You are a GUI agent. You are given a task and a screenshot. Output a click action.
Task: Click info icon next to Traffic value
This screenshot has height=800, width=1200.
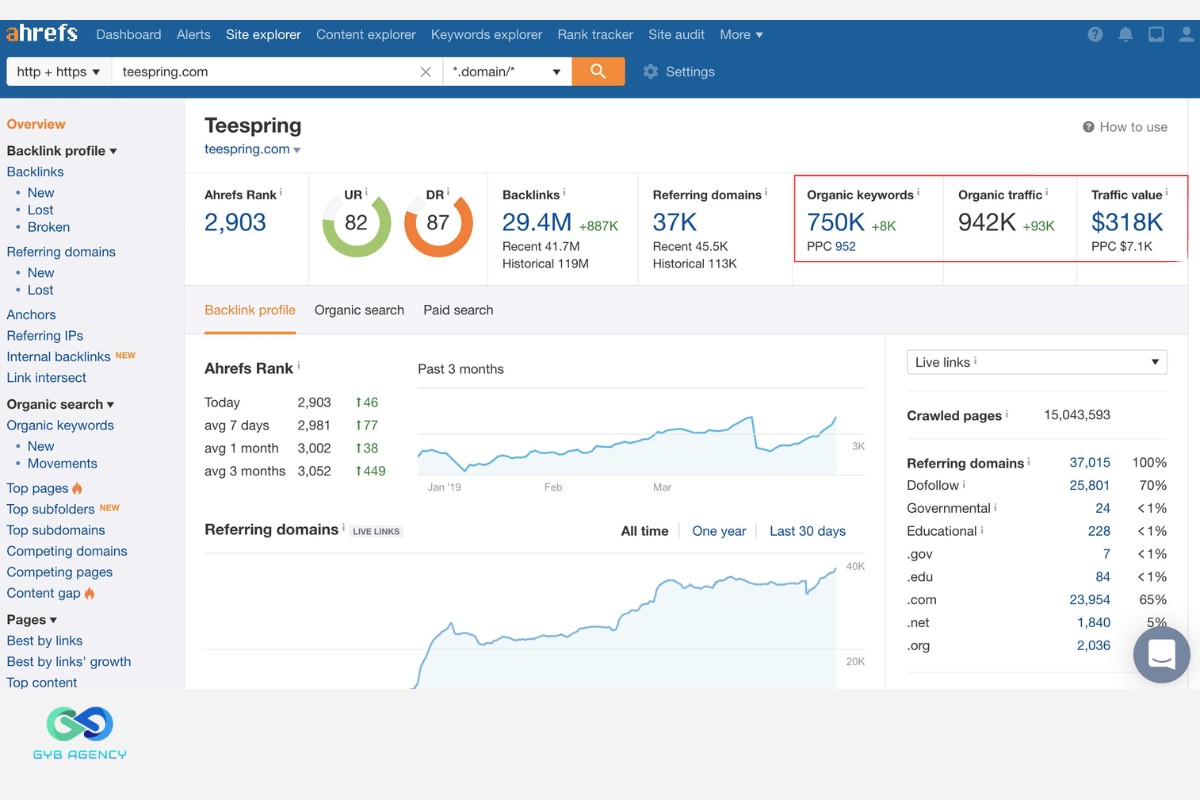[x=1167, y=192]
